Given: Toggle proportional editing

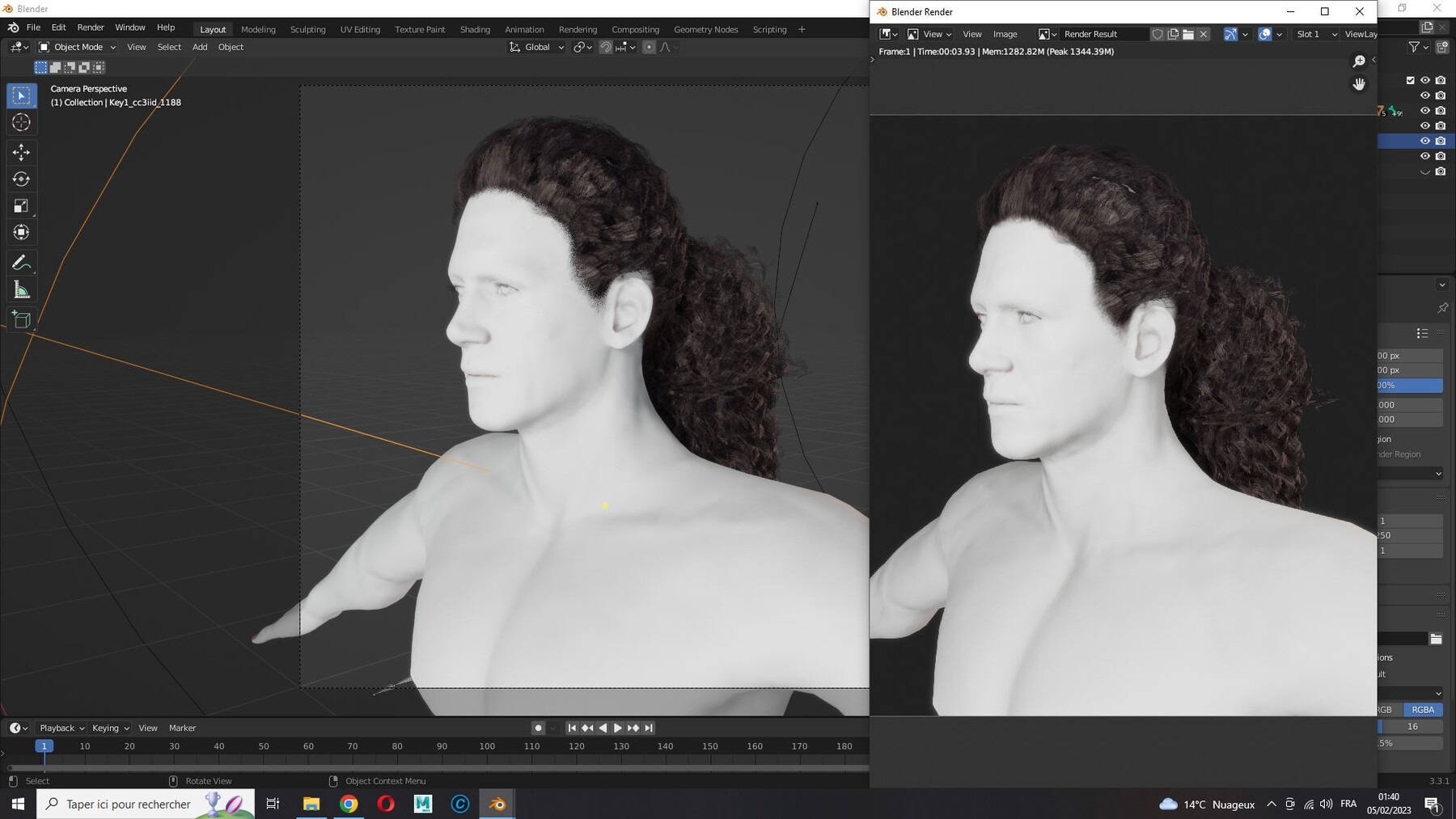Looking at the screenshot, I should (x=649, y=47).
